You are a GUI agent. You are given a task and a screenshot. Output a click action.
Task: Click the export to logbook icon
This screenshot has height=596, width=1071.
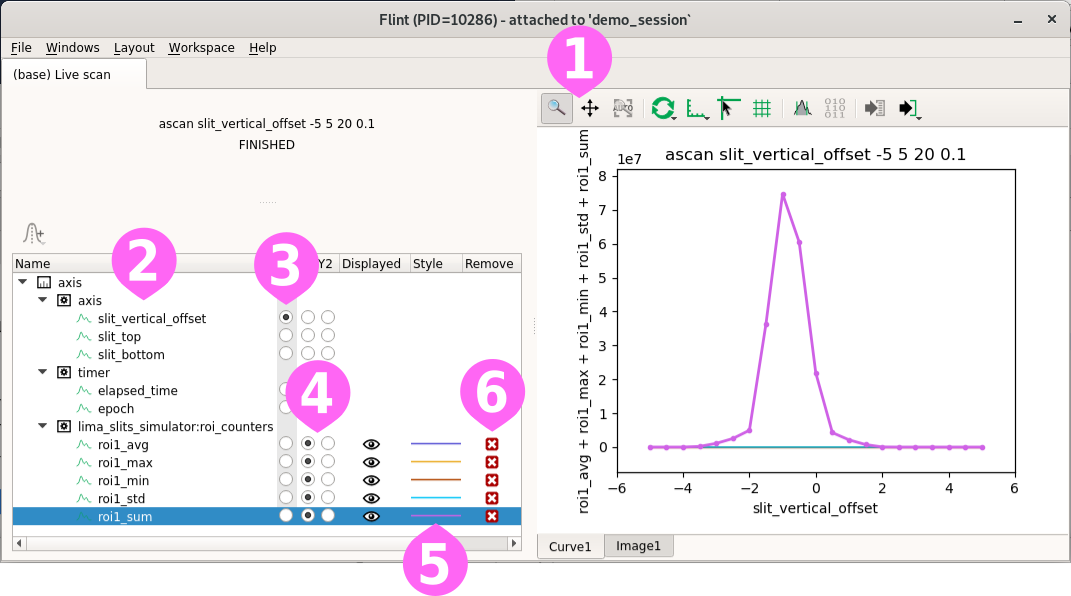[874, 108]
